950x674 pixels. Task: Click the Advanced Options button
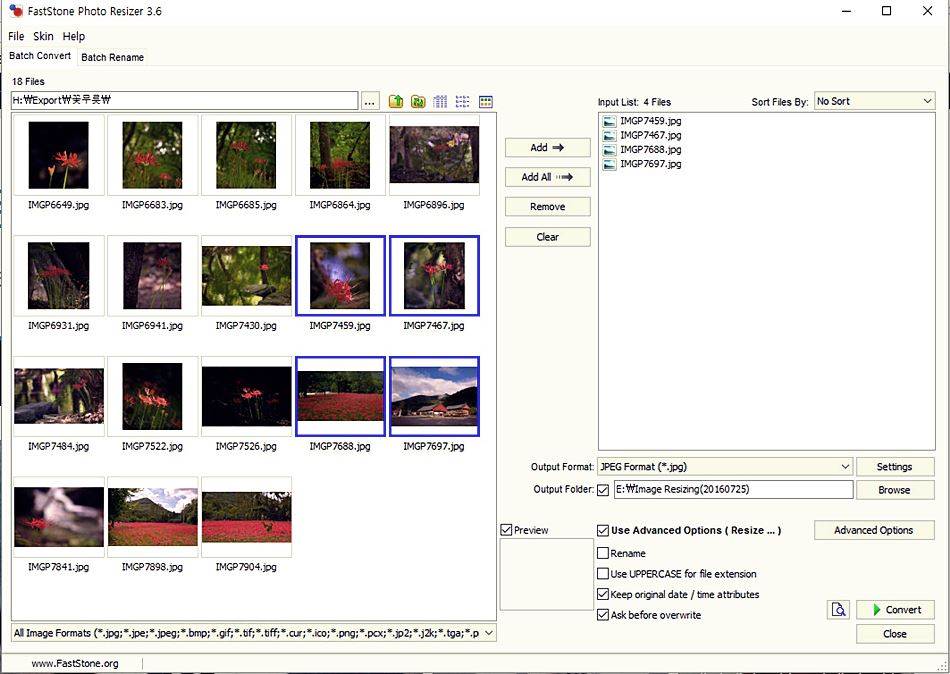click(x=874, y=530)
